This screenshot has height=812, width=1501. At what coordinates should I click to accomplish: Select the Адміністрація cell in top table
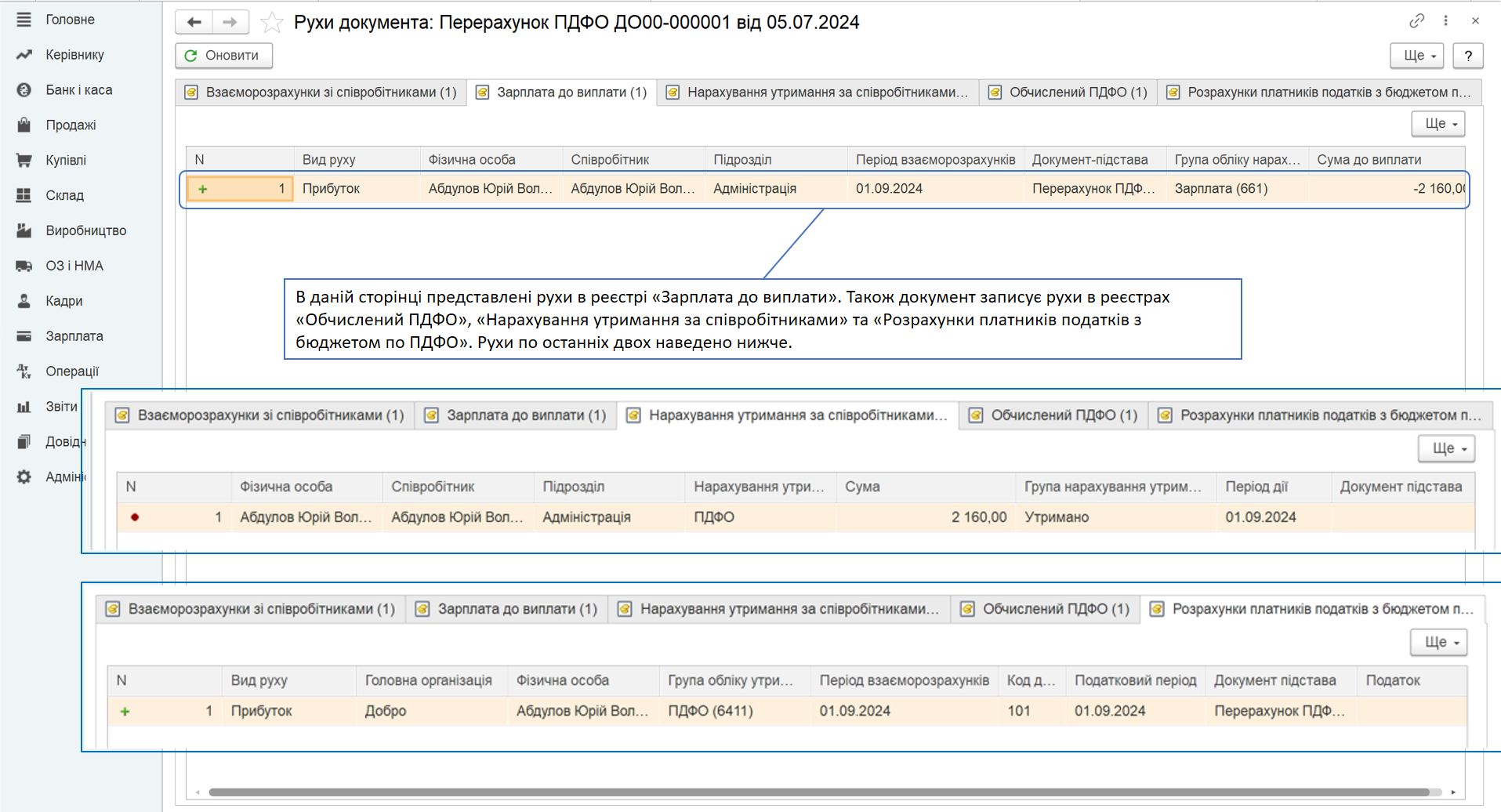[776, 189]
